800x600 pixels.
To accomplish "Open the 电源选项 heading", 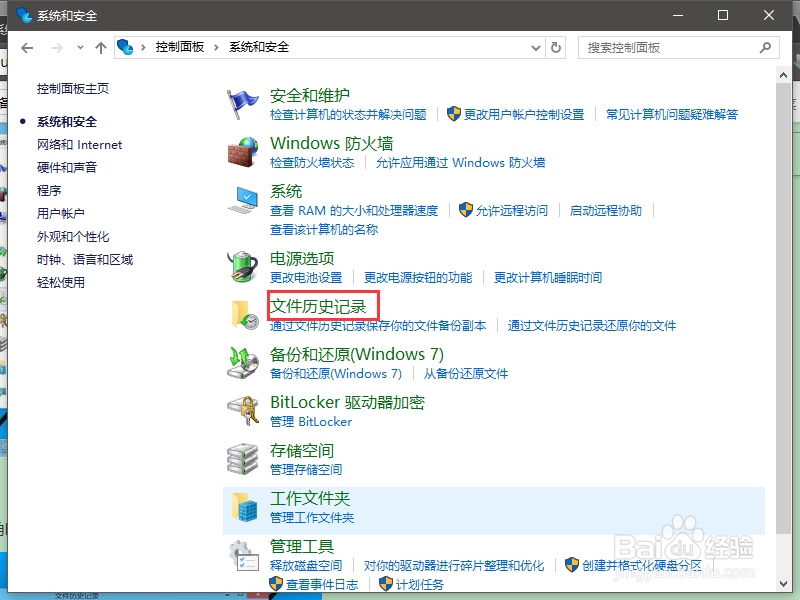I will [302, 259].
